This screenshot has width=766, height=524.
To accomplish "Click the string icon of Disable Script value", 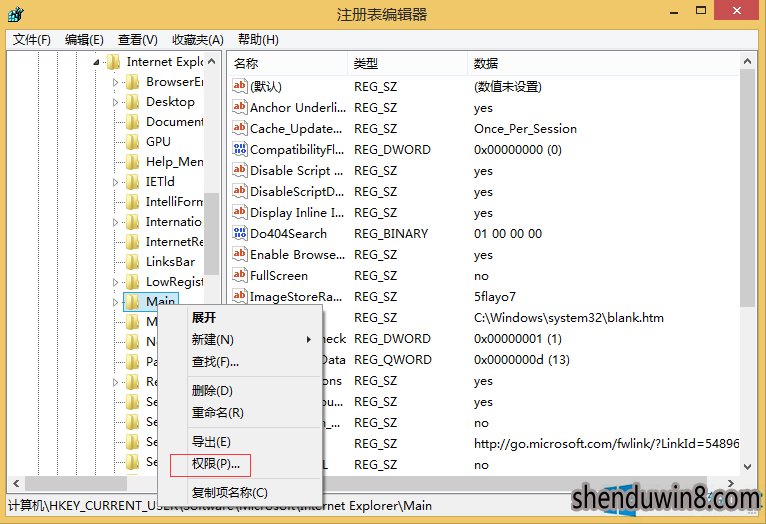I will click(x=240, y=170).
